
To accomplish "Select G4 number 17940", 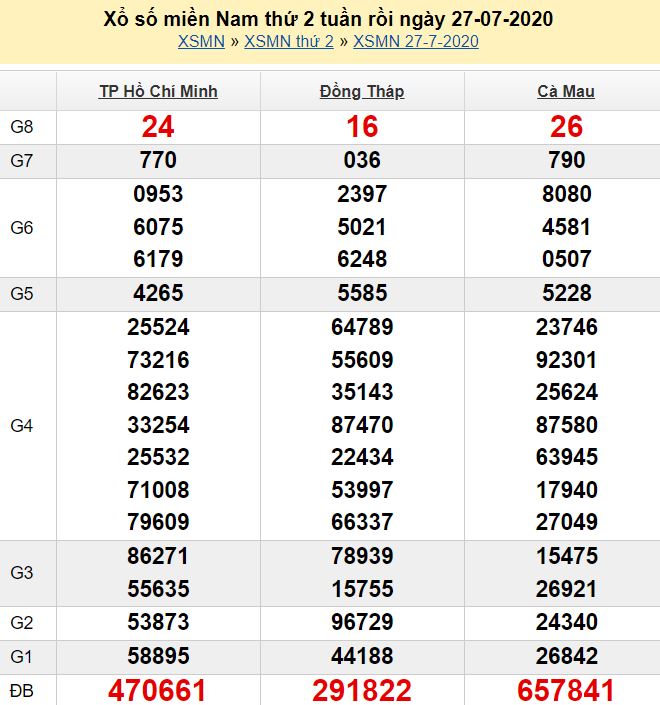I will [x=566, y=490].
